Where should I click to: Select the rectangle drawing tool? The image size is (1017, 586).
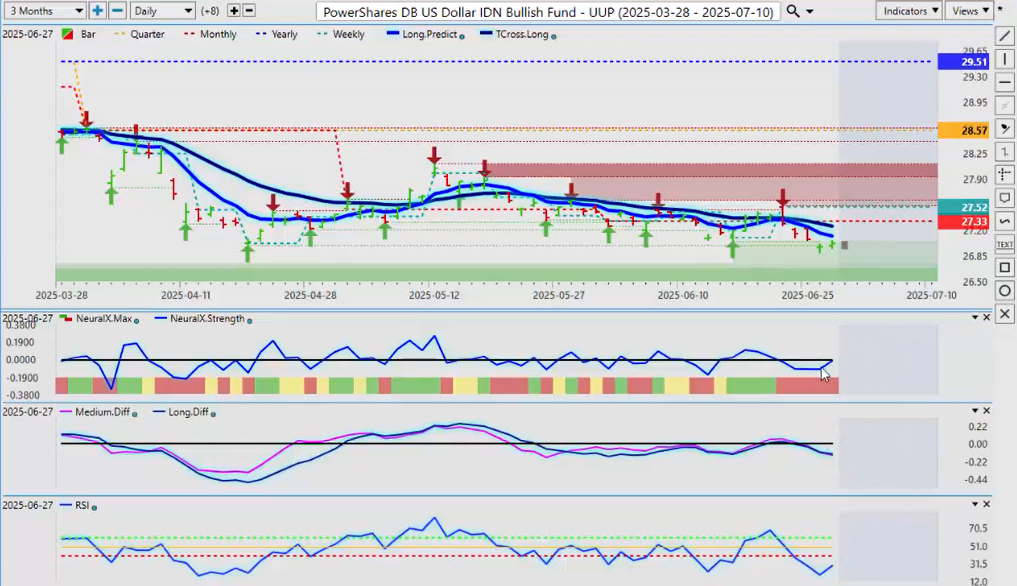point(1005,267)
